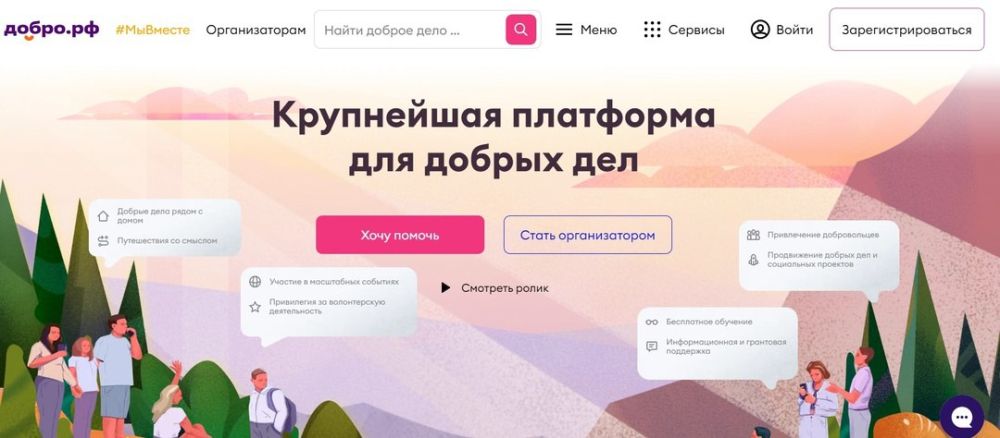The height and width of the screenshot is (438, 1000).
Task: Click the glasses icon for free training
Action: click(651, 322)
